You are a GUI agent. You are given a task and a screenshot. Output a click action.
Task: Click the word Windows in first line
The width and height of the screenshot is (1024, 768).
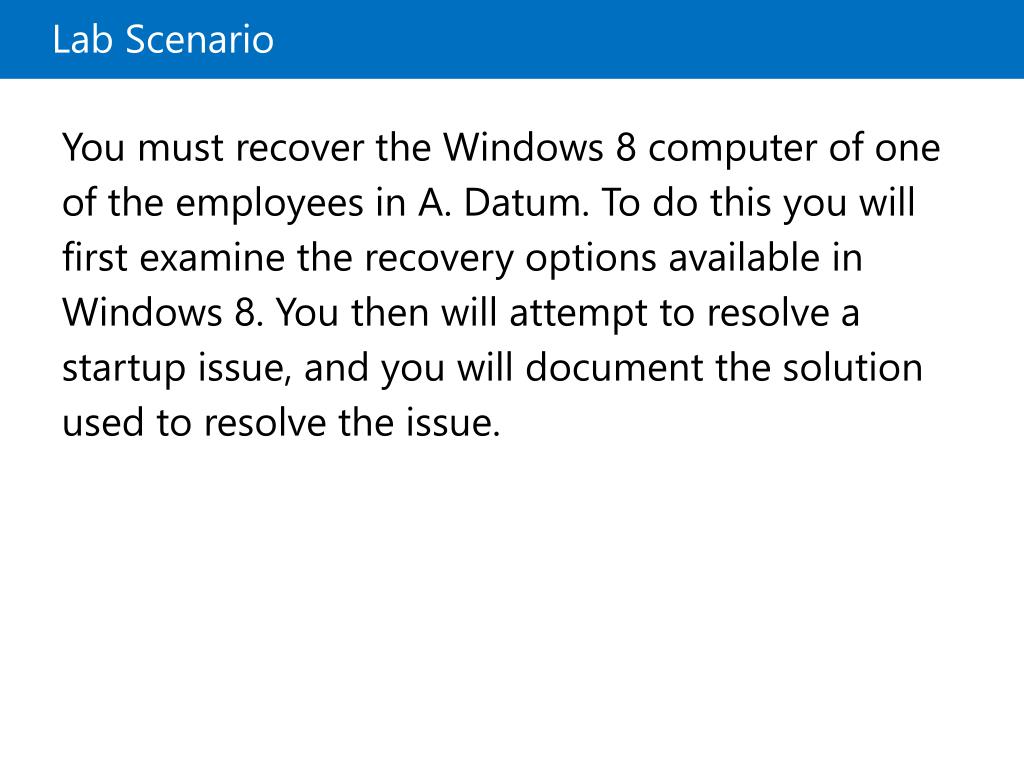[x=524, y=147]
